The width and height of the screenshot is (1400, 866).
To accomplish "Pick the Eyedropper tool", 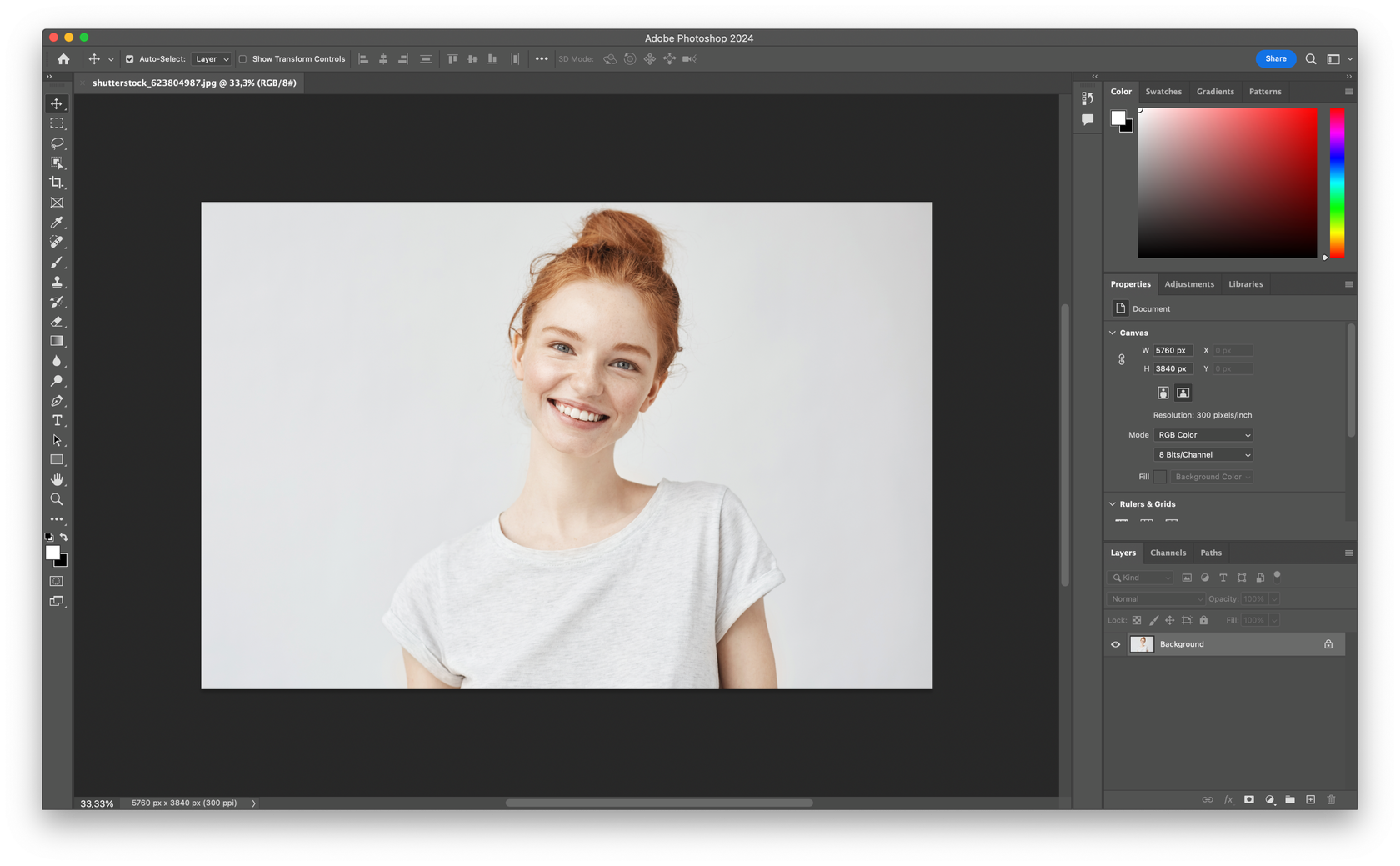I will 57,223.
